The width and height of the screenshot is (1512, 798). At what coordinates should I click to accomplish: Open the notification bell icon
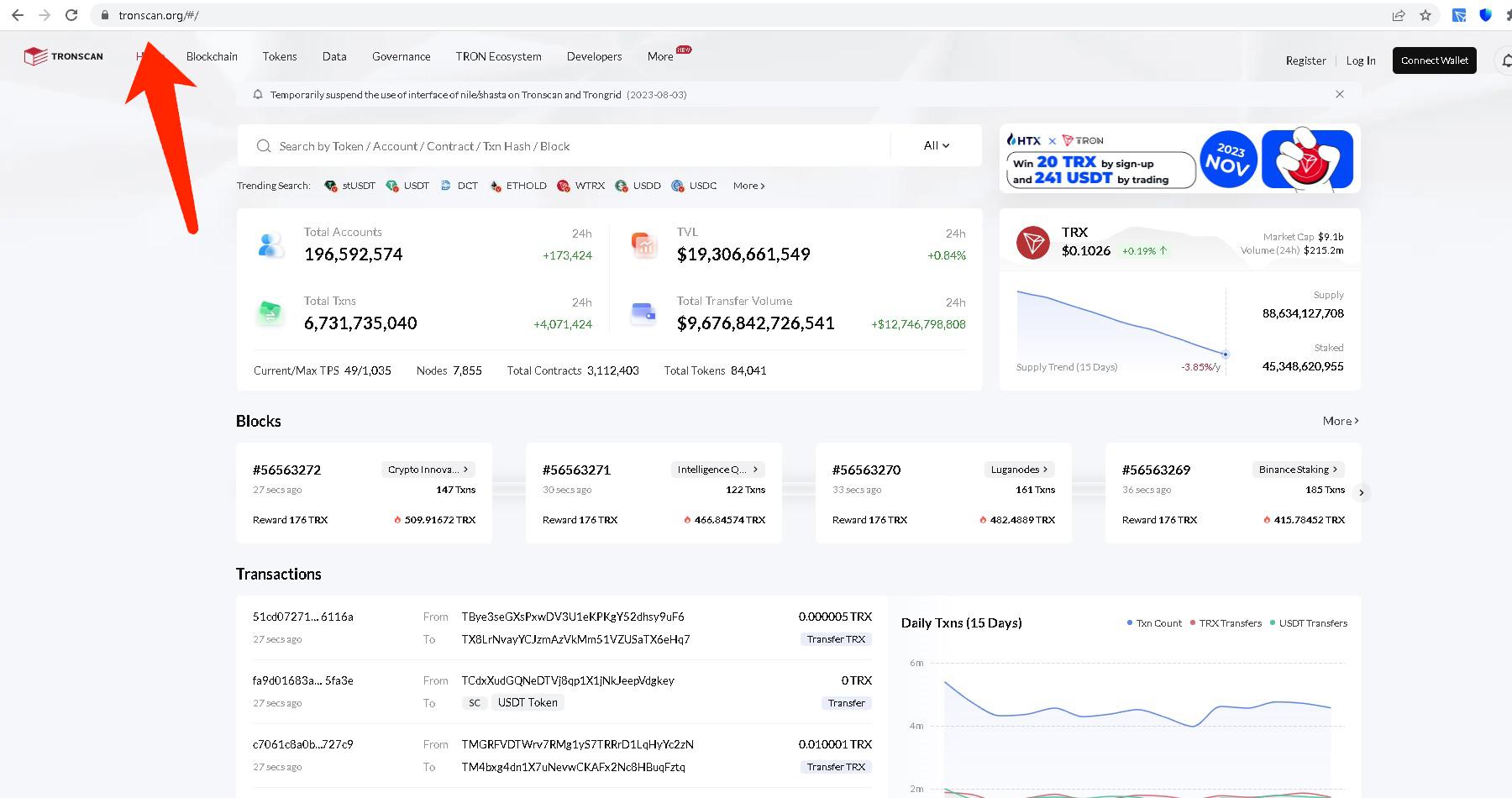[1506, 60]
